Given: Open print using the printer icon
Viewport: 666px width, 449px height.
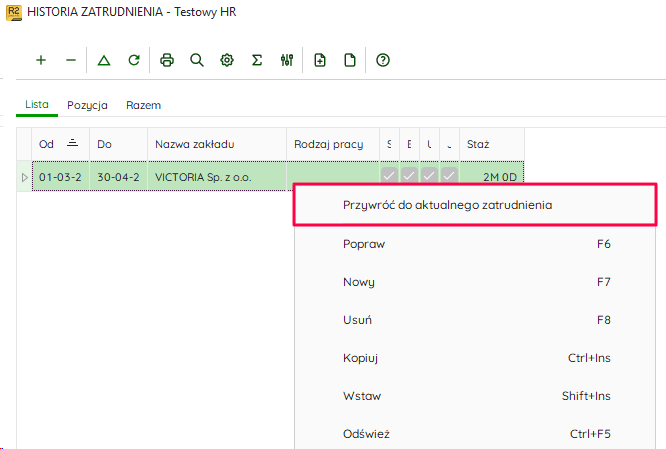Looking at the screenshot, I should 167,60.
